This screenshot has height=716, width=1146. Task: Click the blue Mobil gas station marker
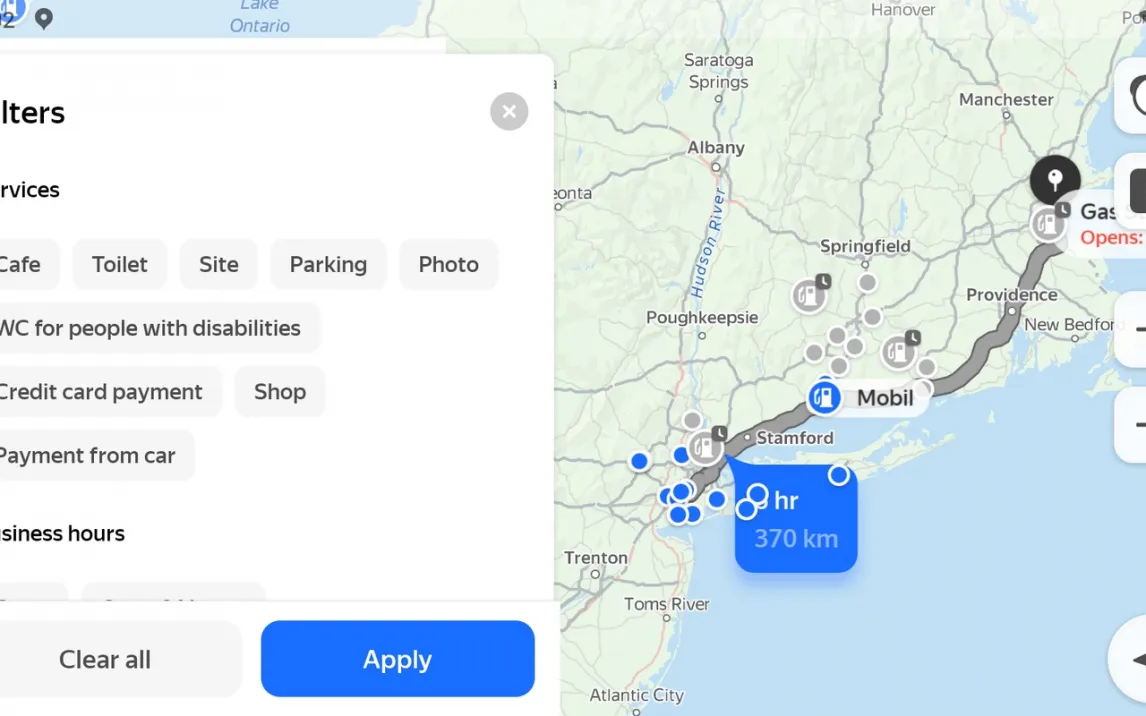pyautogui.click(x=824, y=397)
